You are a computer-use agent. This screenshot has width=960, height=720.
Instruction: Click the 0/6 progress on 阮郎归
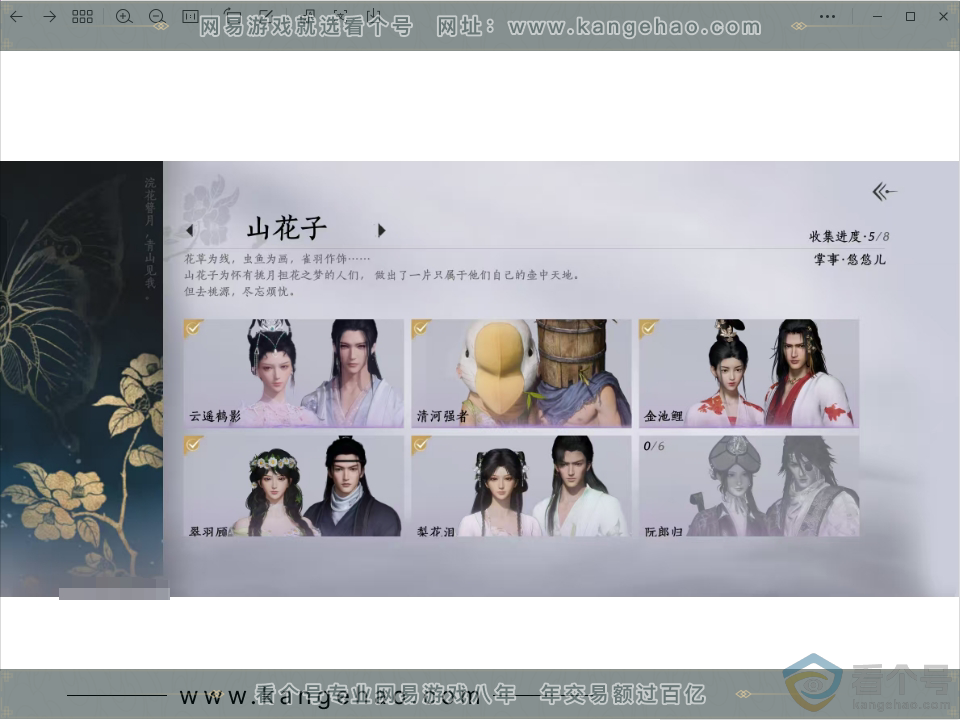[653, 446]
